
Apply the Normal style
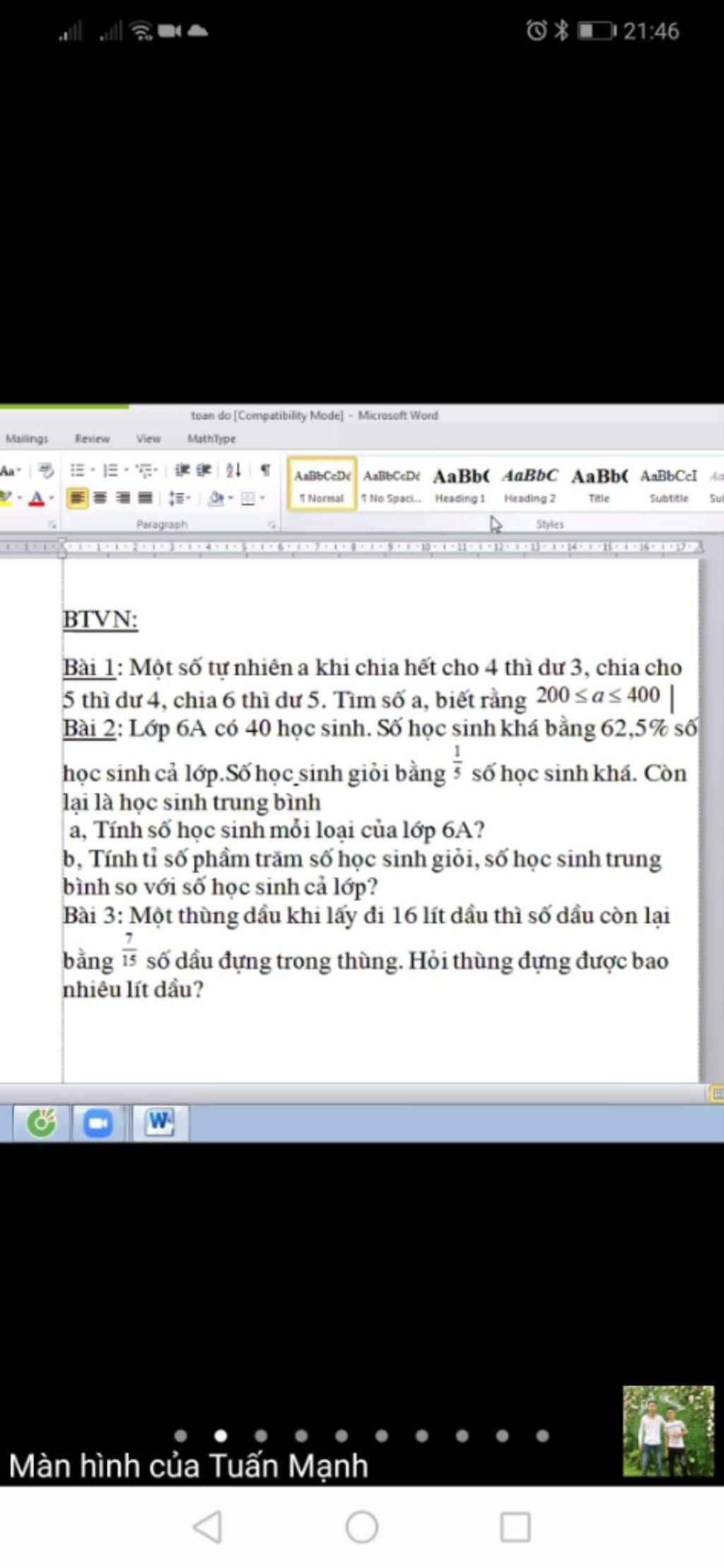(322, 484)
